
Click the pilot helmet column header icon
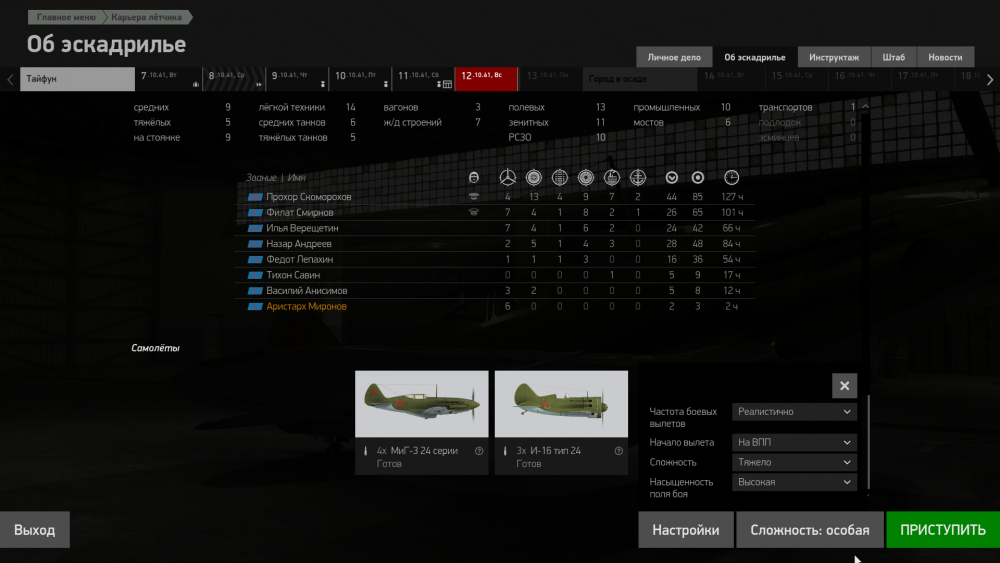pos(473,178)
